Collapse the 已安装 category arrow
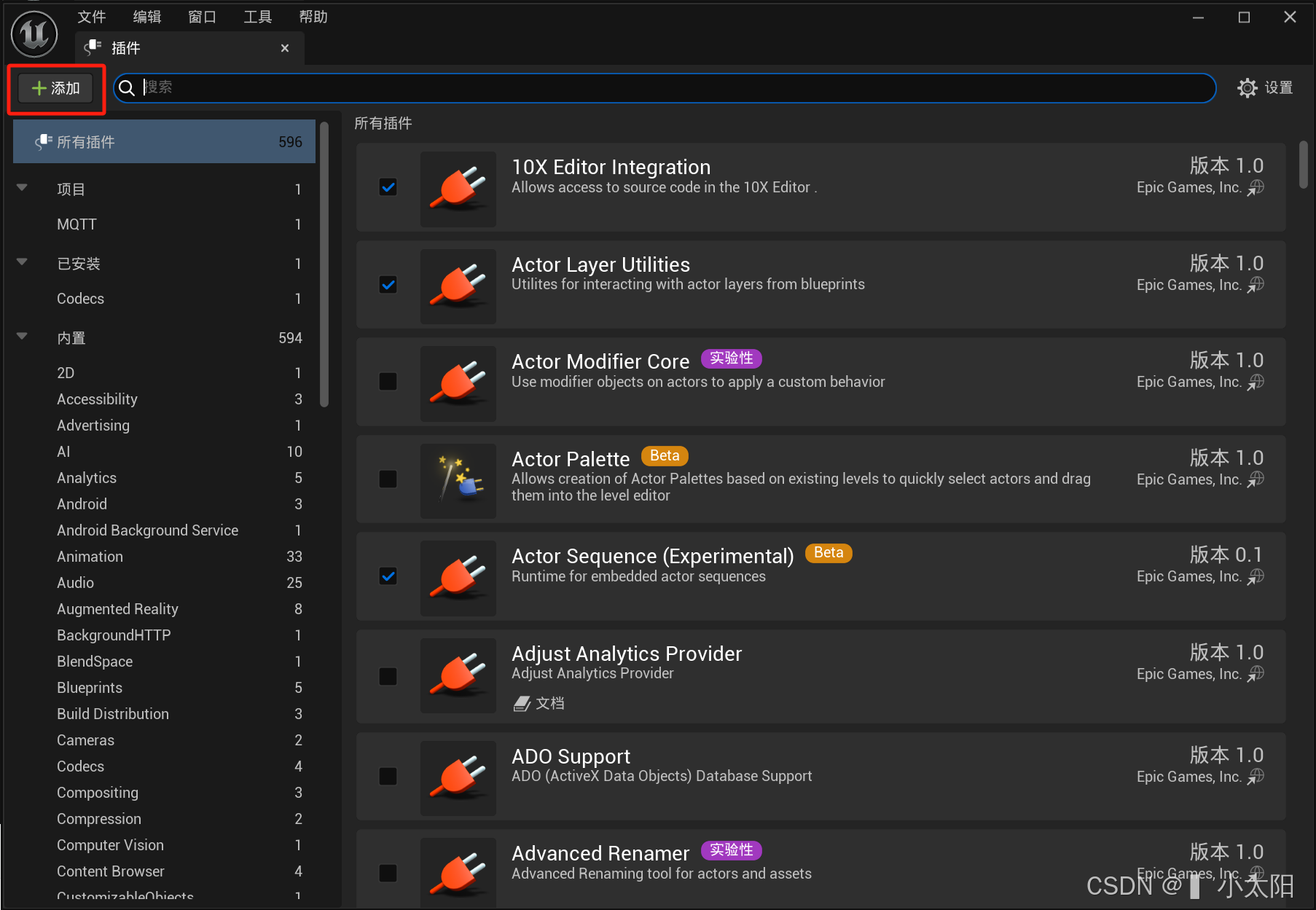 22,262
